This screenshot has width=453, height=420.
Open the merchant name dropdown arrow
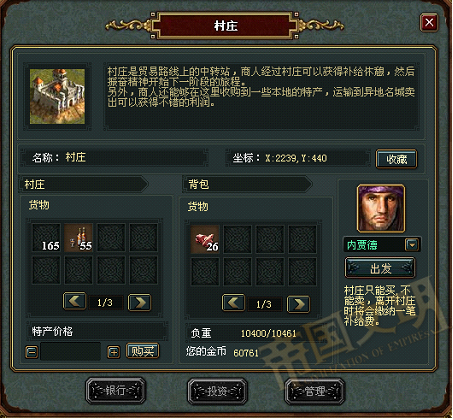coord(412,245)
